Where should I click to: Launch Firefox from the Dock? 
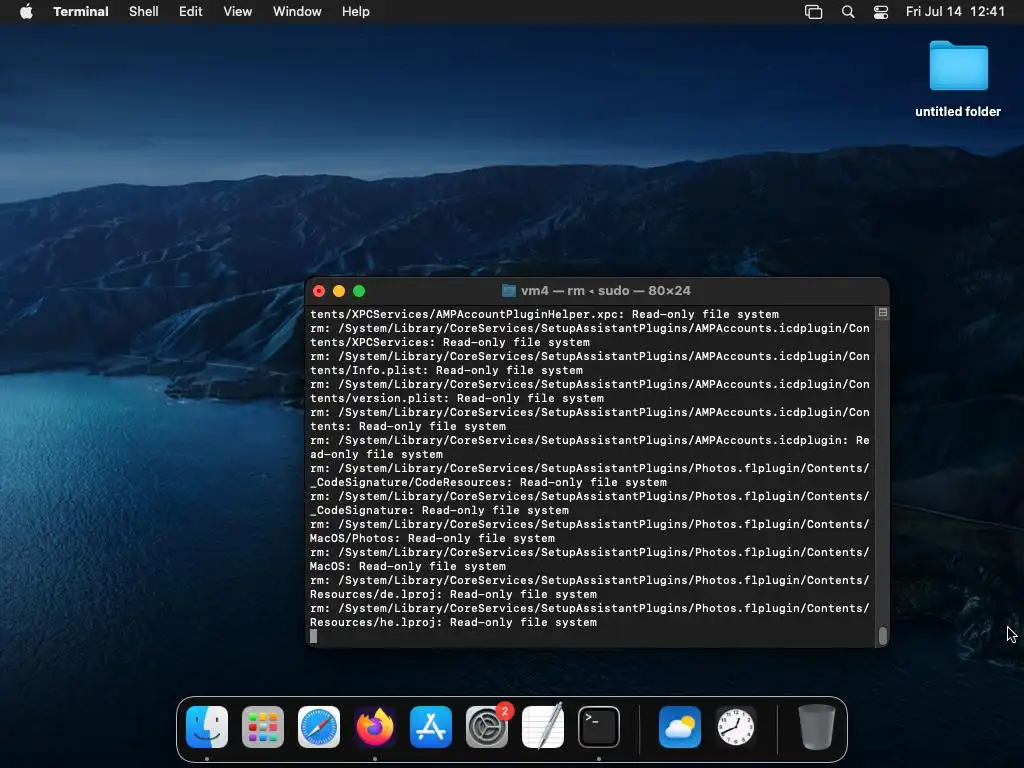click(x=375, y=727)
